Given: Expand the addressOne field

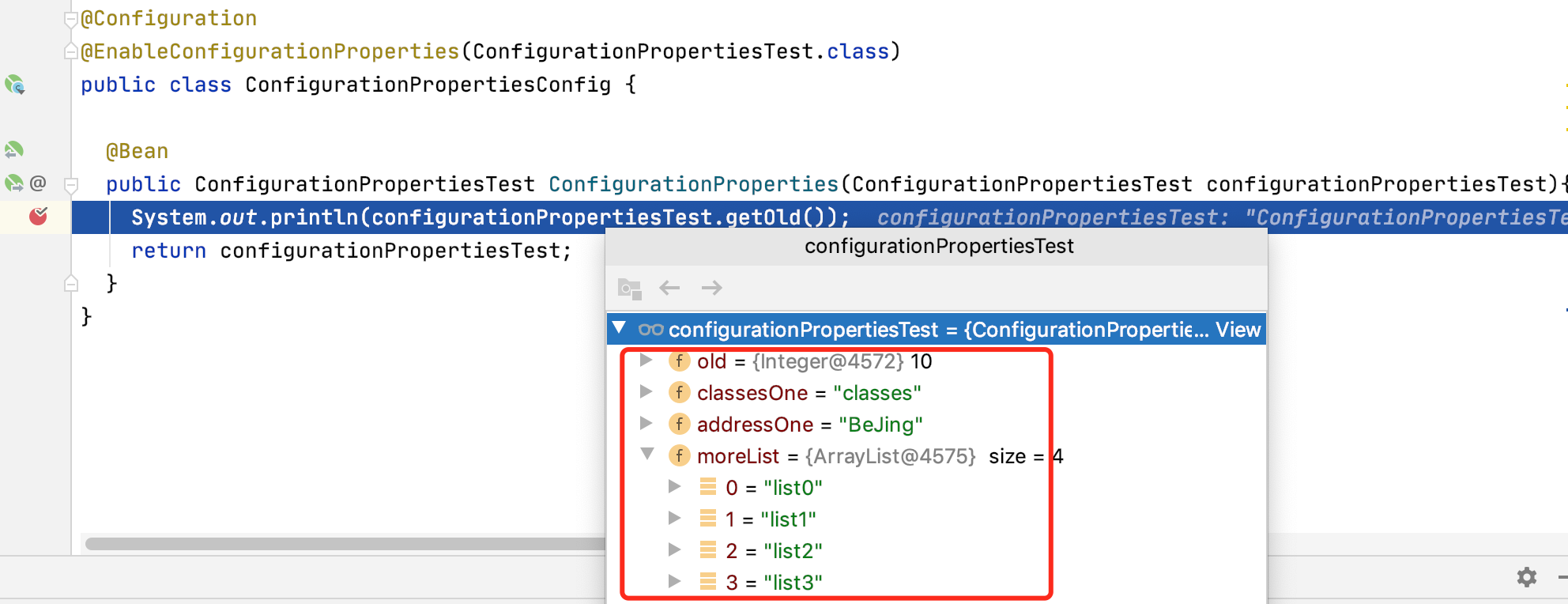Looking at the screenshot, I should [646, 424].
